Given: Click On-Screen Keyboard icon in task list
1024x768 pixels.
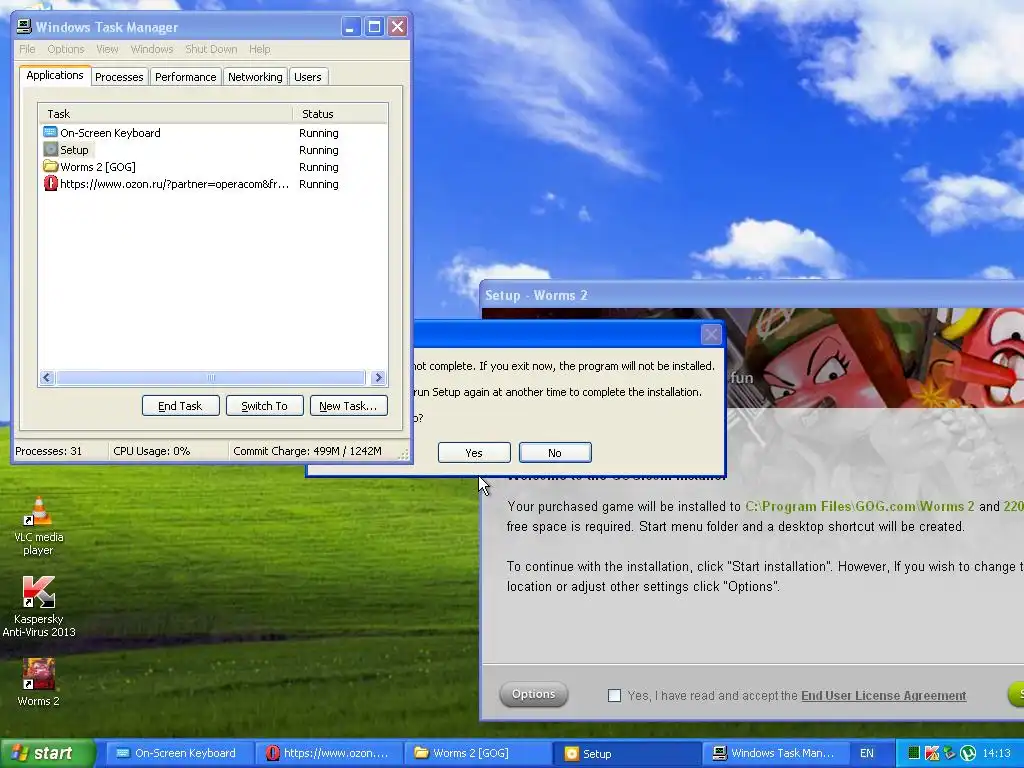Looking at the screenshot, I should [x=50, y=133].
